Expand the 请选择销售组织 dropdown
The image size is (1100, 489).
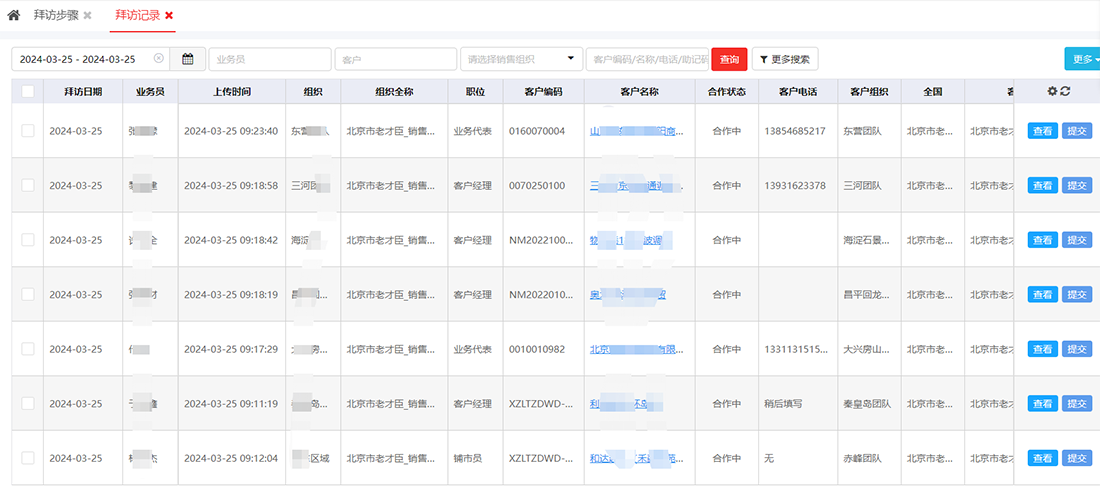520,59
